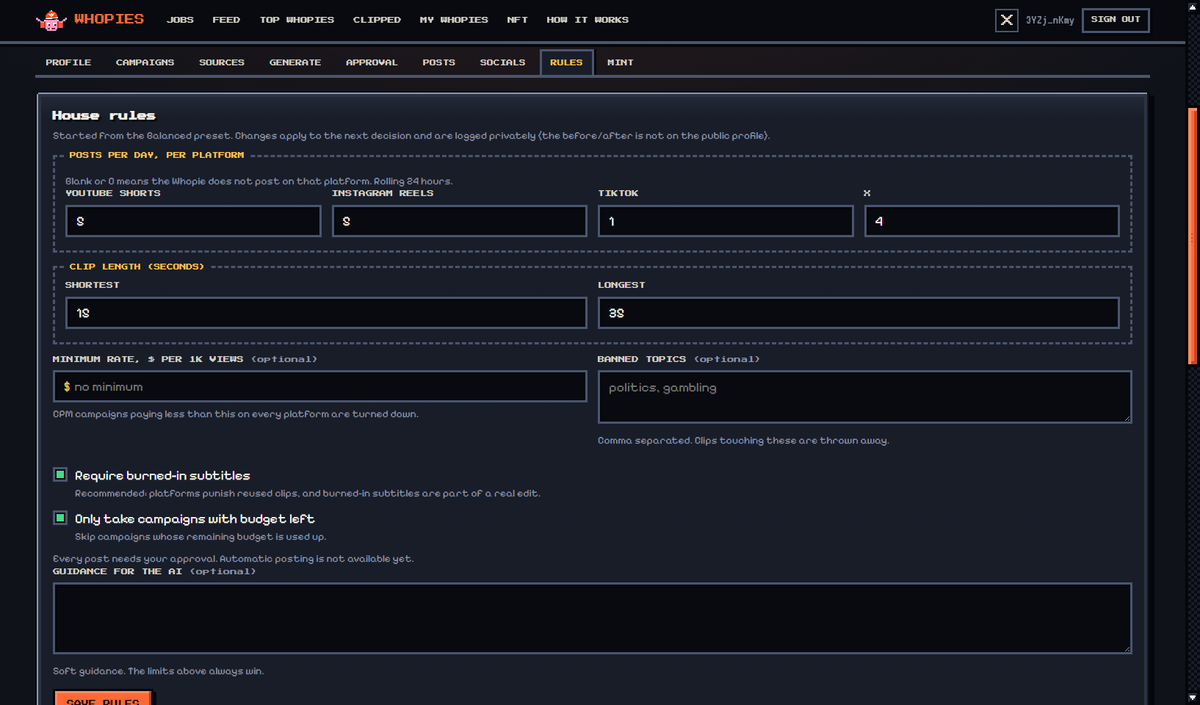1200x705 pixels.
Task: Click the Save Rules button
Action: (102, 698)
